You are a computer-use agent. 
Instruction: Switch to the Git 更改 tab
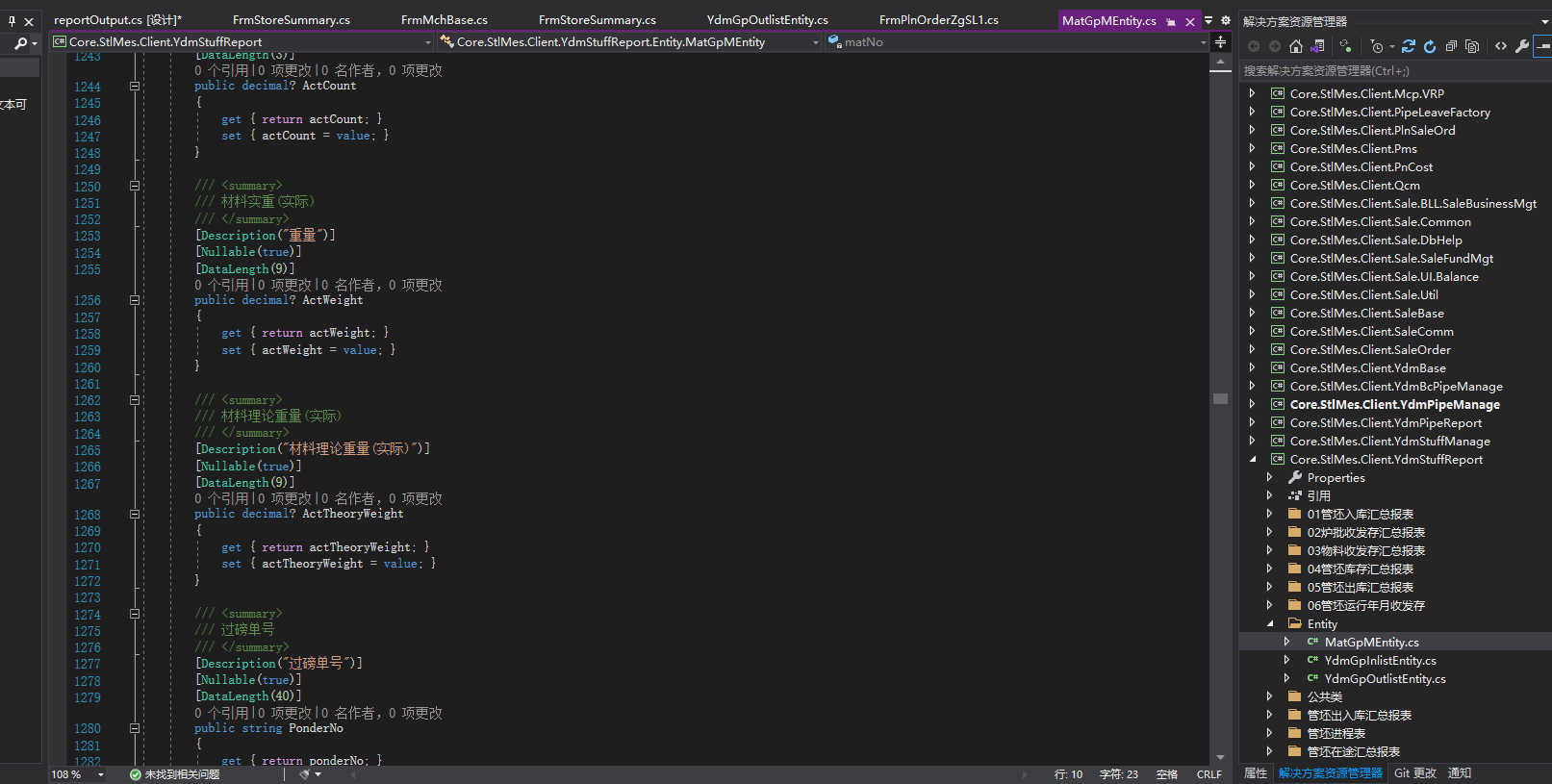click(1414, 773)
